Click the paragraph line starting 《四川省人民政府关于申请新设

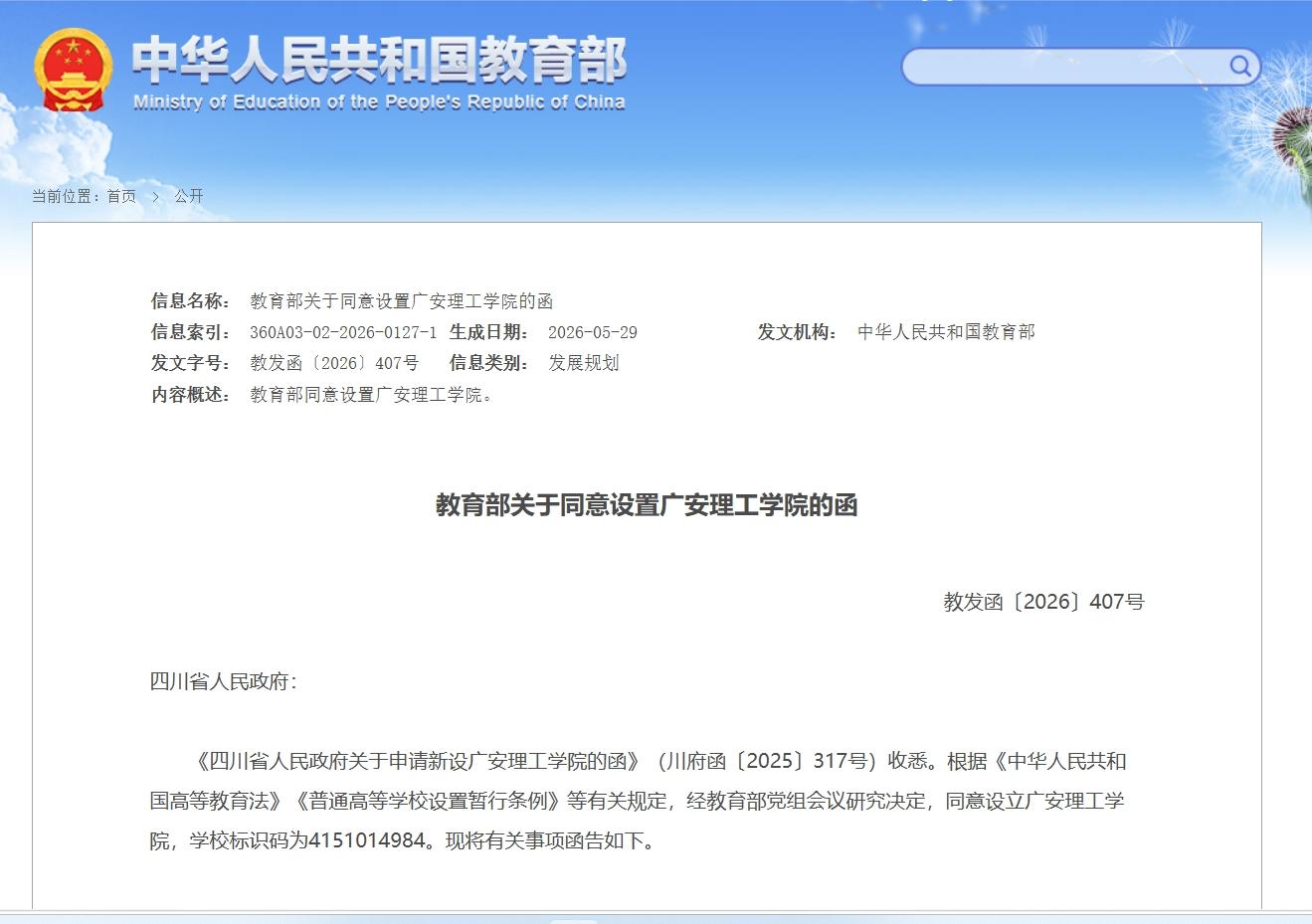(658, 761)
